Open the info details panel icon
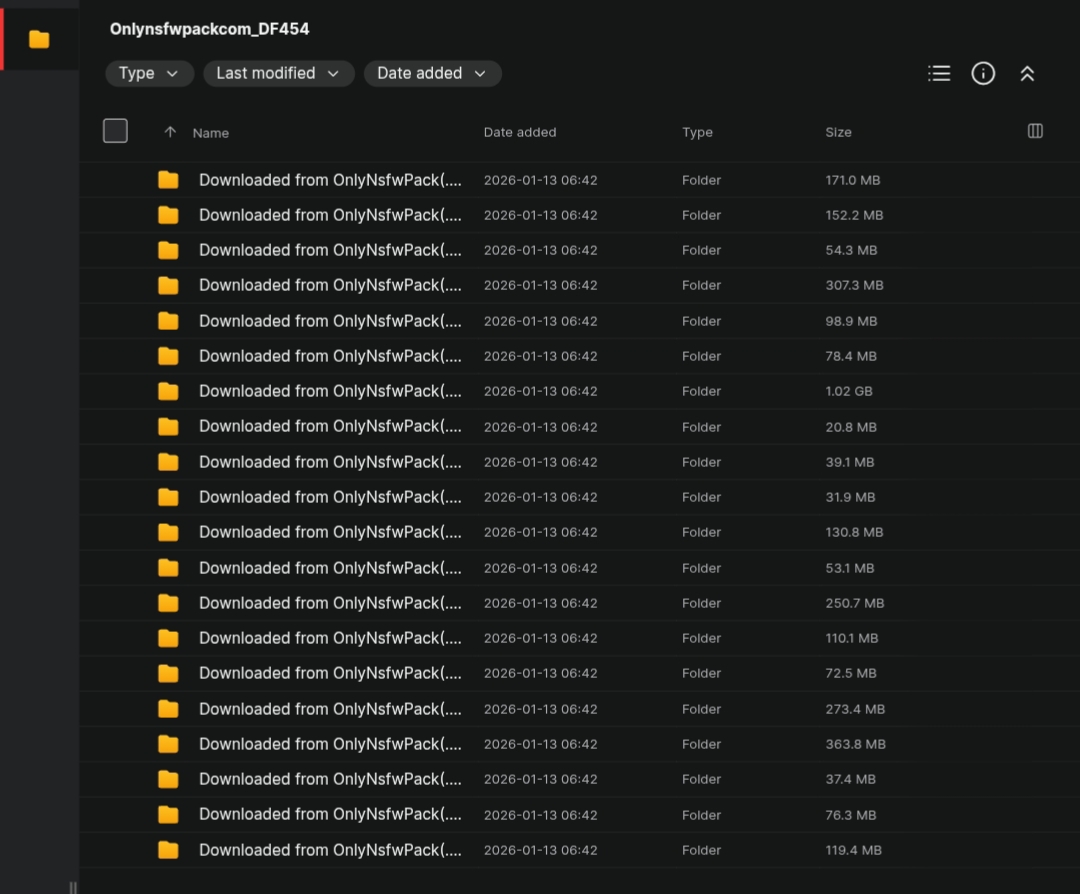Viewport: 1080px width, 894px height. pos(983,74)
